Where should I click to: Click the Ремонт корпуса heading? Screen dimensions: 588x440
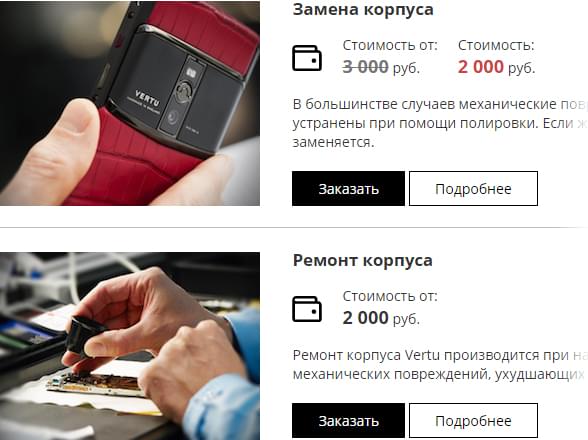tap(362, 260)
